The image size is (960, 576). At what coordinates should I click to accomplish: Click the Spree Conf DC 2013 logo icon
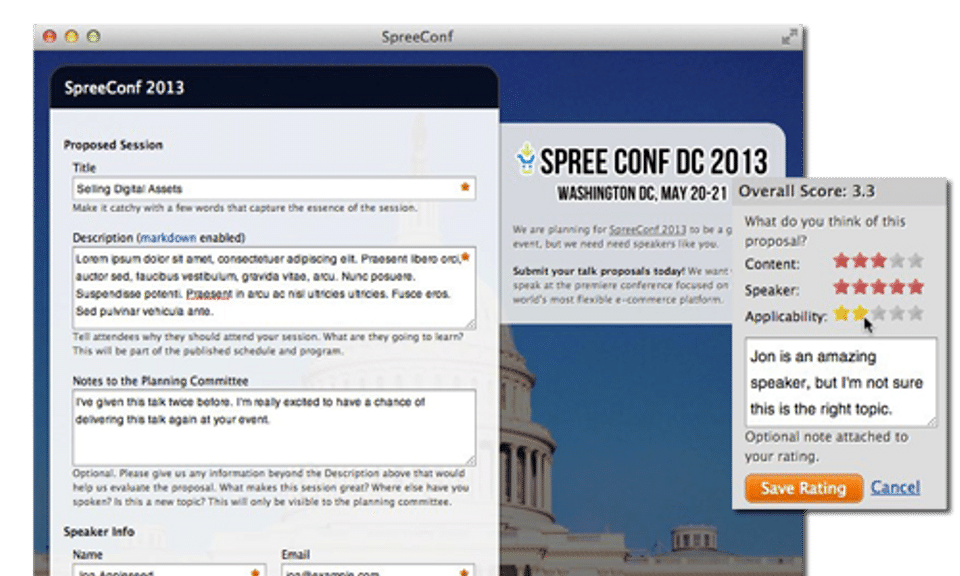point(525,159)
